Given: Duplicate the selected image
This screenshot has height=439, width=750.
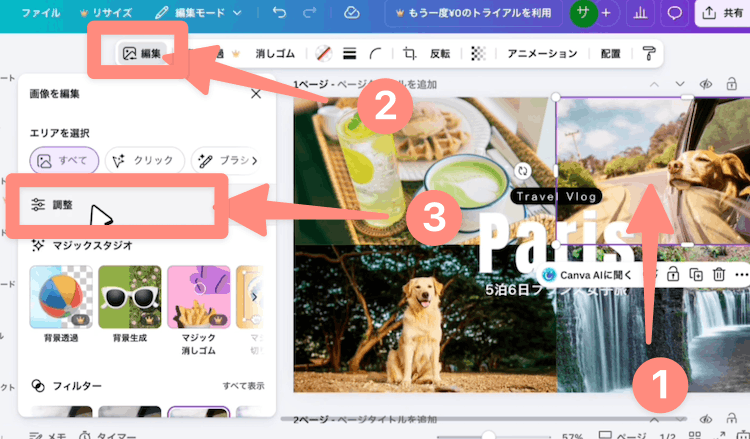Looking at the screenshot, I should (x=696, y=275).
